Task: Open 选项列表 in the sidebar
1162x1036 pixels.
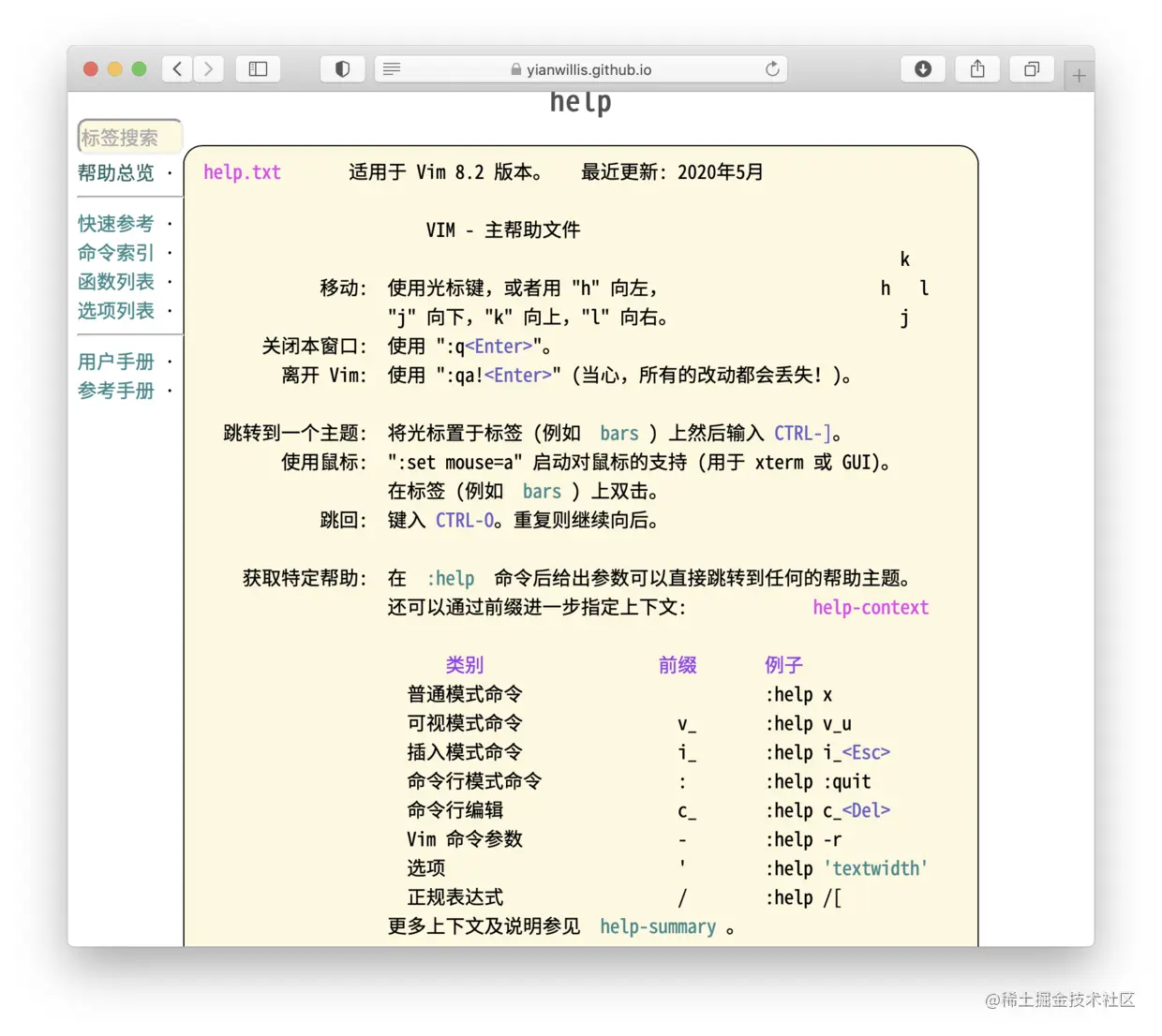Action: [x=116, y=311]
